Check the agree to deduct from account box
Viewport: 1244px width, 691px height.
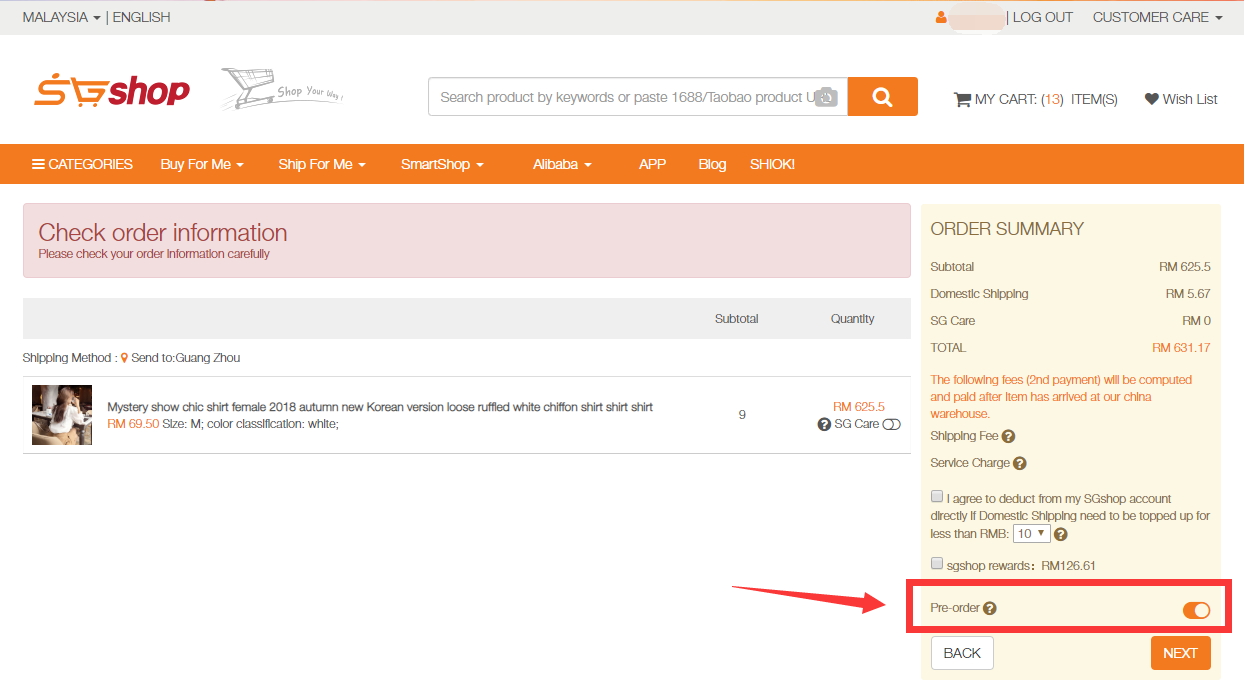pyautogui.click(x=937, y=496)
